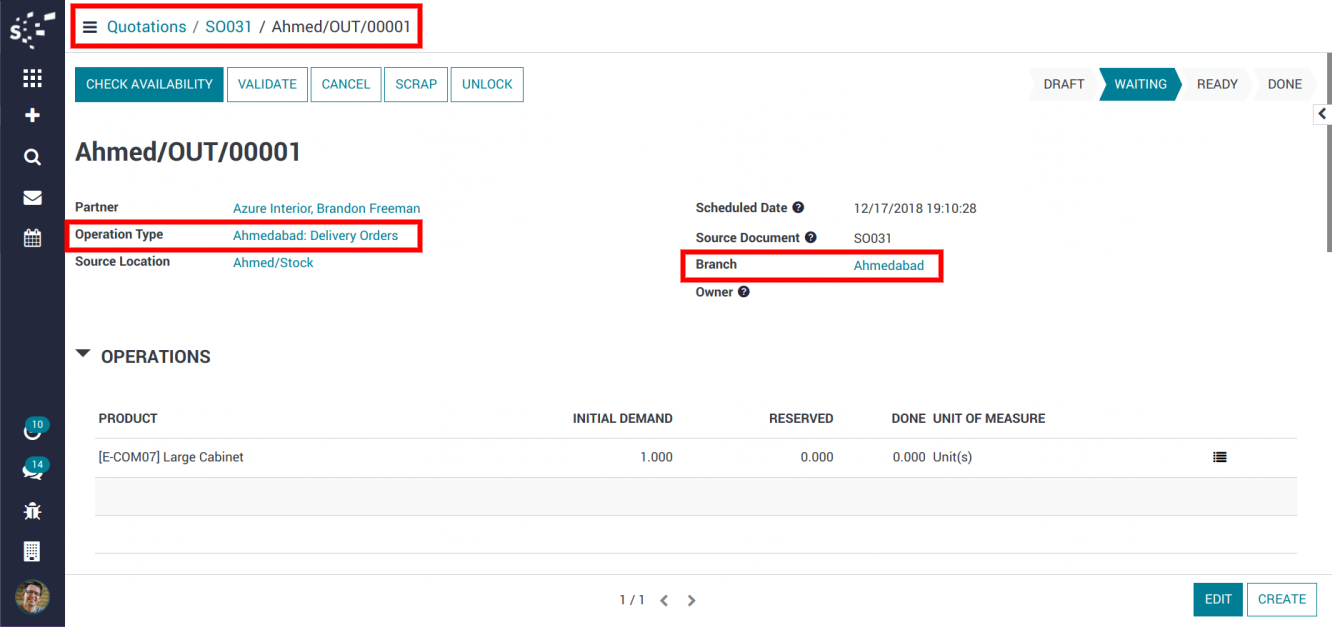The image size is (1332, 627).
Task: Open Azure Interior, Brandon Freeman partner link
Action: pos(326,208)
